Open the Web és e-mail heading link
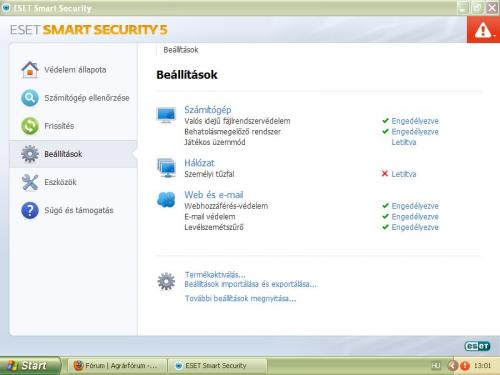Viewport: 500px width, 375px height. tap(214, 195)
